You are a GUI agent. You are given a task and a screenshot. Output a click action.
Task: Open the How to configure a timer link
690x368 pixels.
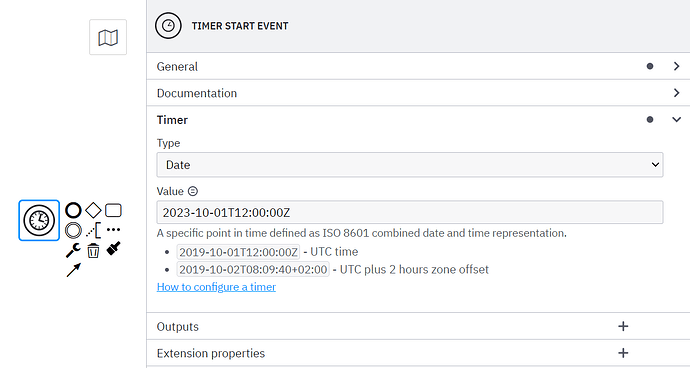216,287
